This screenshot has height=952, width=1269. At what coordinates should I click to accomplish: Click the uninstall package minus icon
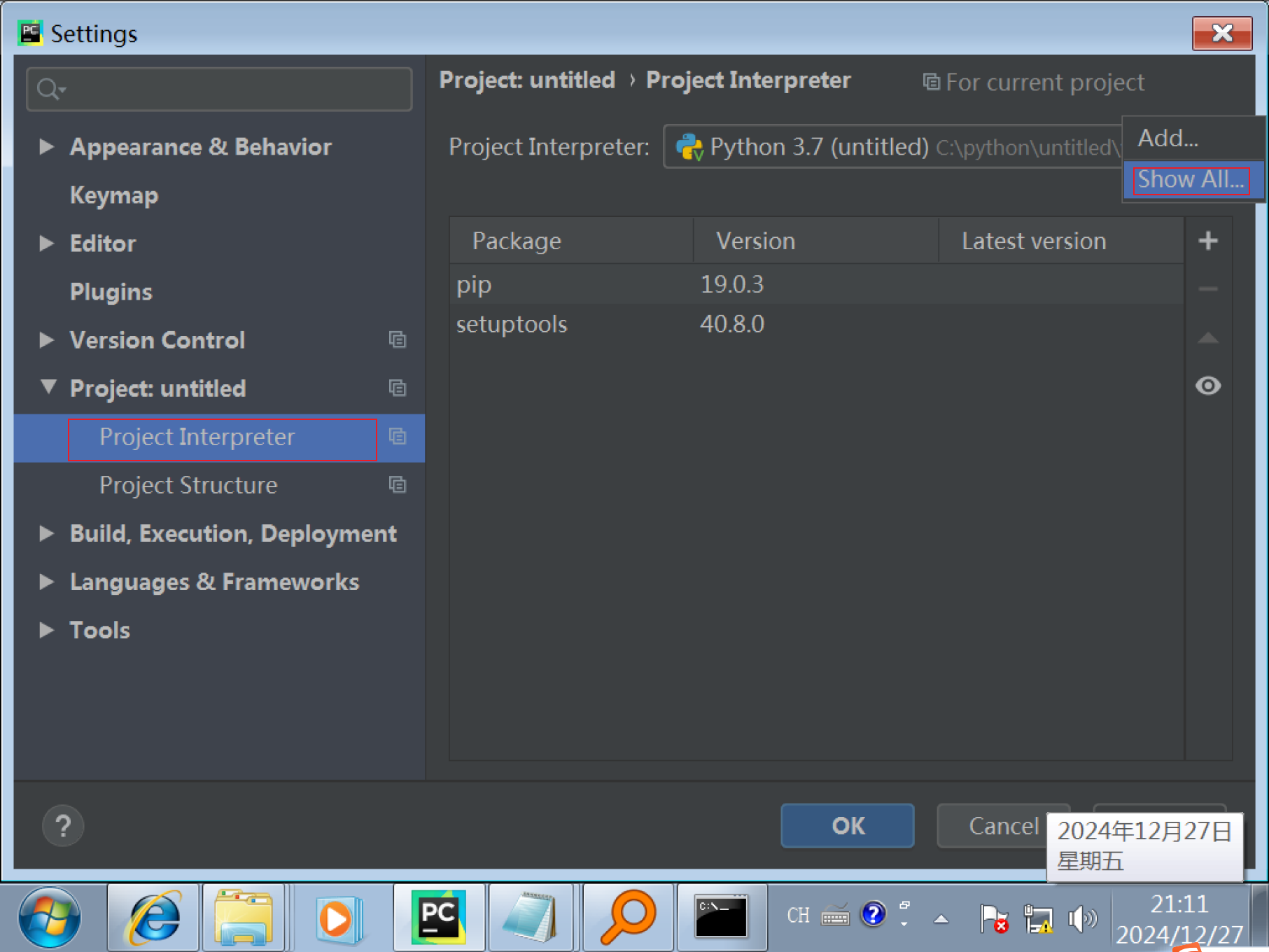(1208, 288)
